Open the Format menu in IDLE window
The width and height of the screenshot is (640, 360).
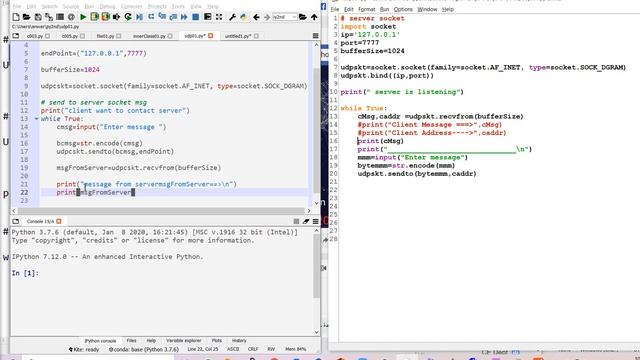[x=367, y=9]
